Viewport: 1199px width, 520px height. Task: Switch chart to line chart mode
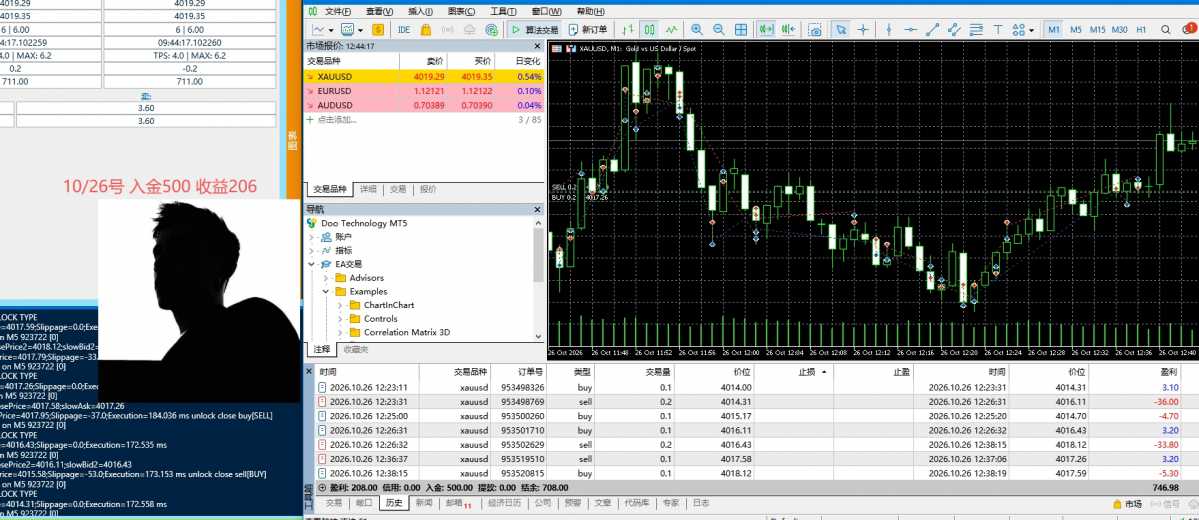click(x=671, y=29)
